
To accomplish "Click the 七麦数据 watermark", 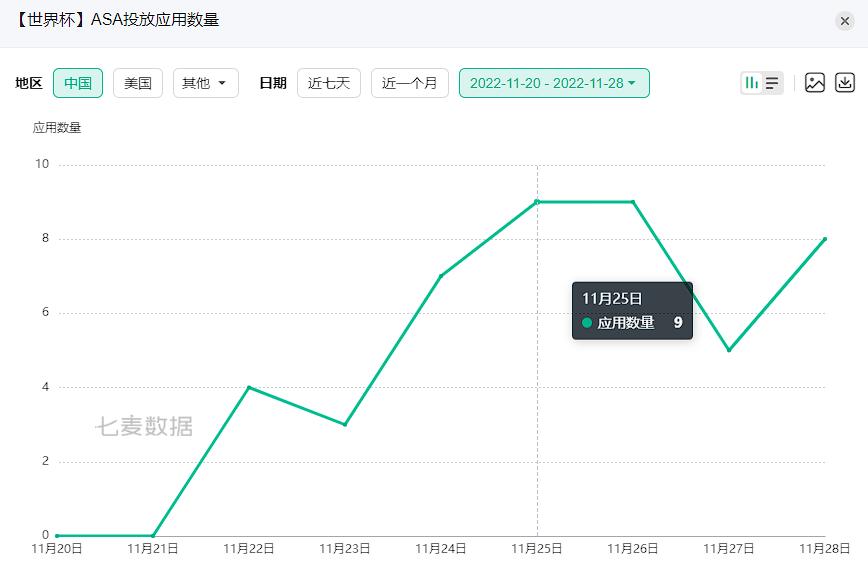I will 144,426.
